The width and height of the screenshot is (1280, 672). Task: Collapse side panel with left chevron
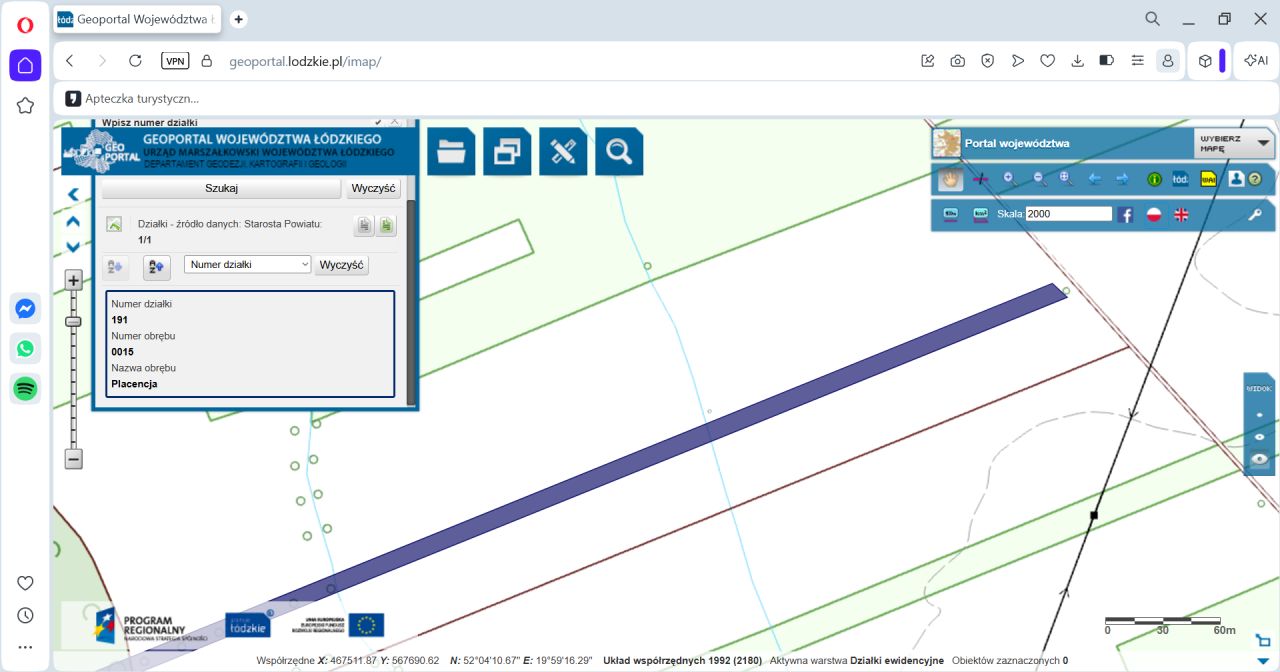click(x=73, y=194)
